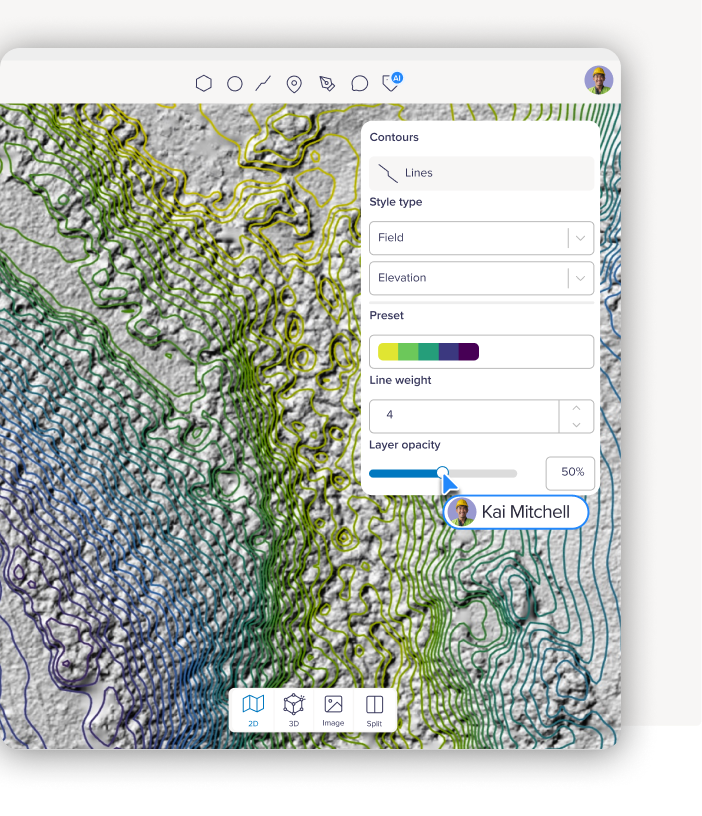Select the pen annotation tool
The image size is (702, 816).
[x=327, y=83]
